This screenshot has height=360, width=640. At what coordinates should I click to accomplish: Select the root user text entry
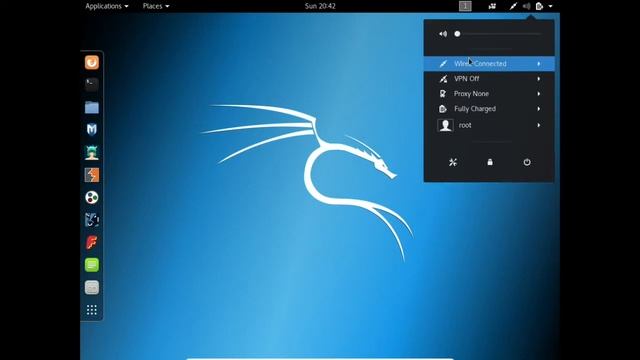tap(465, 125)
